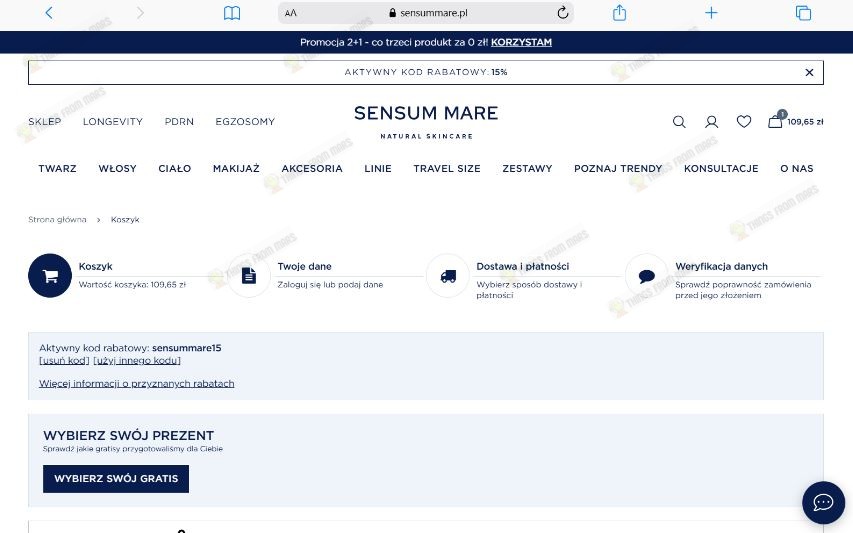Click the SENSUM MARE logo

pos(426,122)
